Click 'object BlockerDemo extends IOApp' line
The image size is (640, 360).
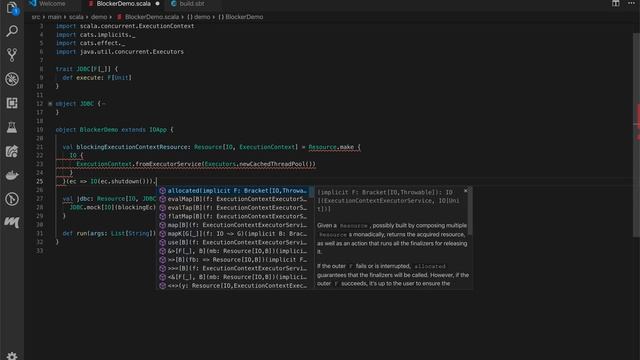point(114,130)
